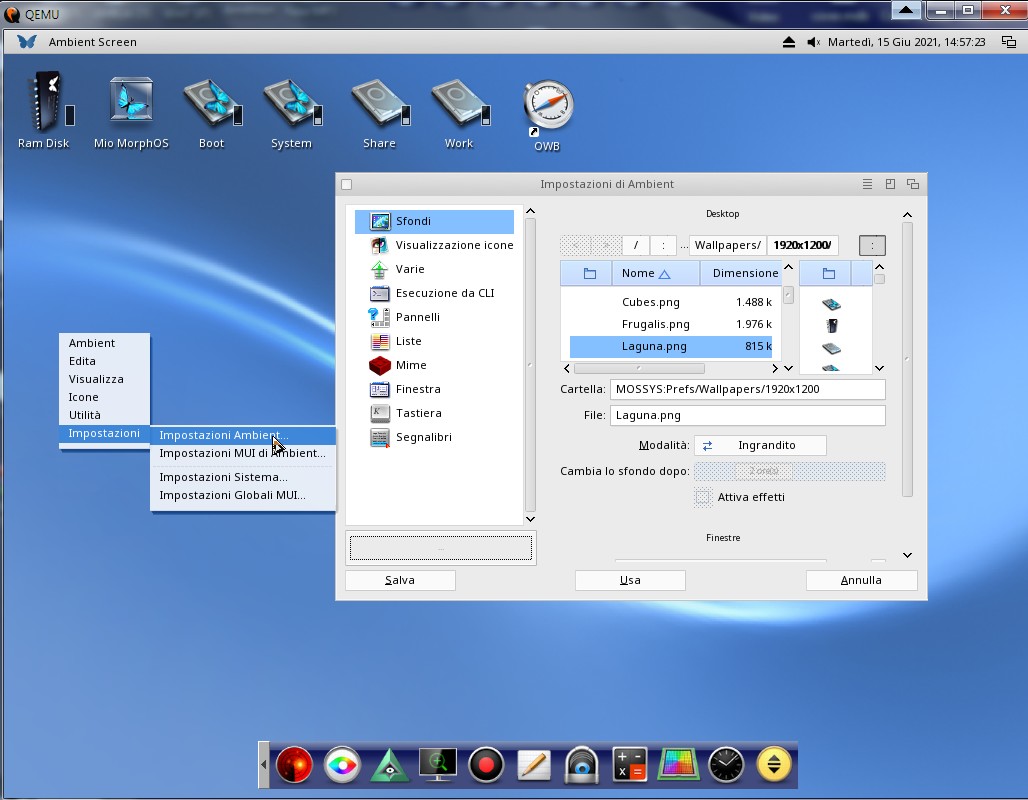The image size is (1028, 800).
Task: Open the notepad with pencil dock icon
Action: click(534, 765)
